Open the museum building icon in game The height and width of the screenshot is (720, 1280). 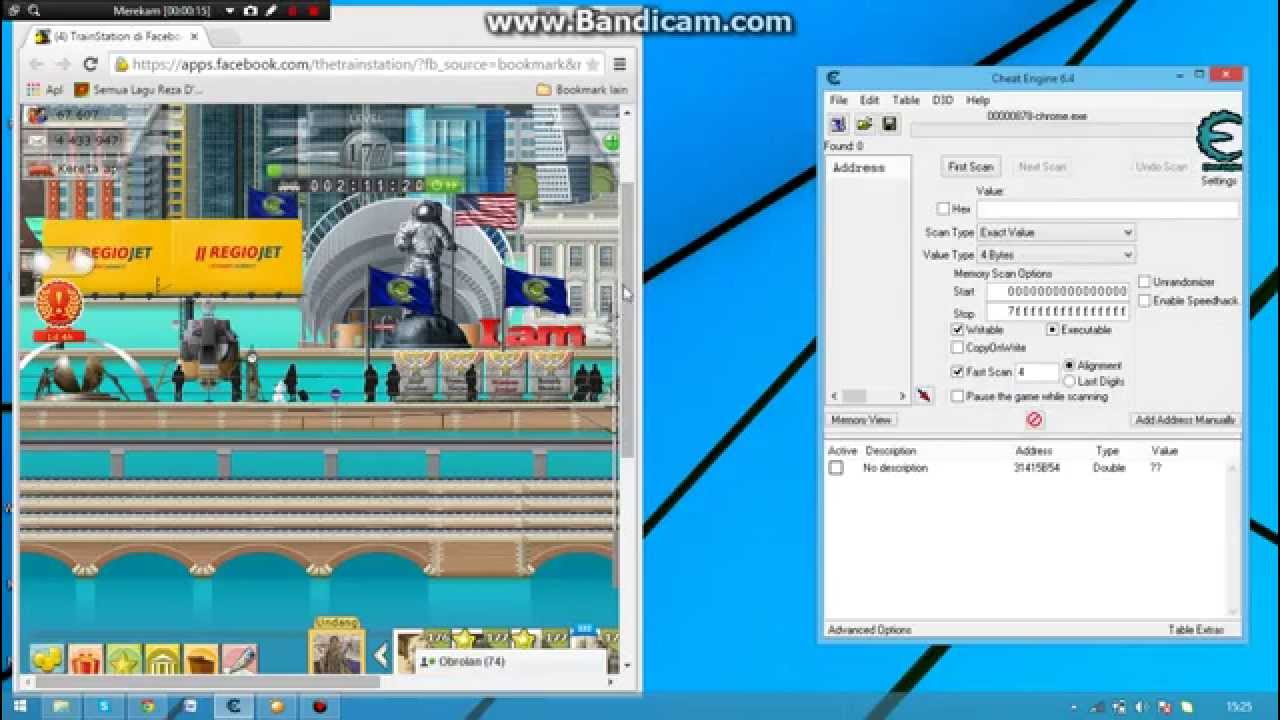[x=162, y=659]
